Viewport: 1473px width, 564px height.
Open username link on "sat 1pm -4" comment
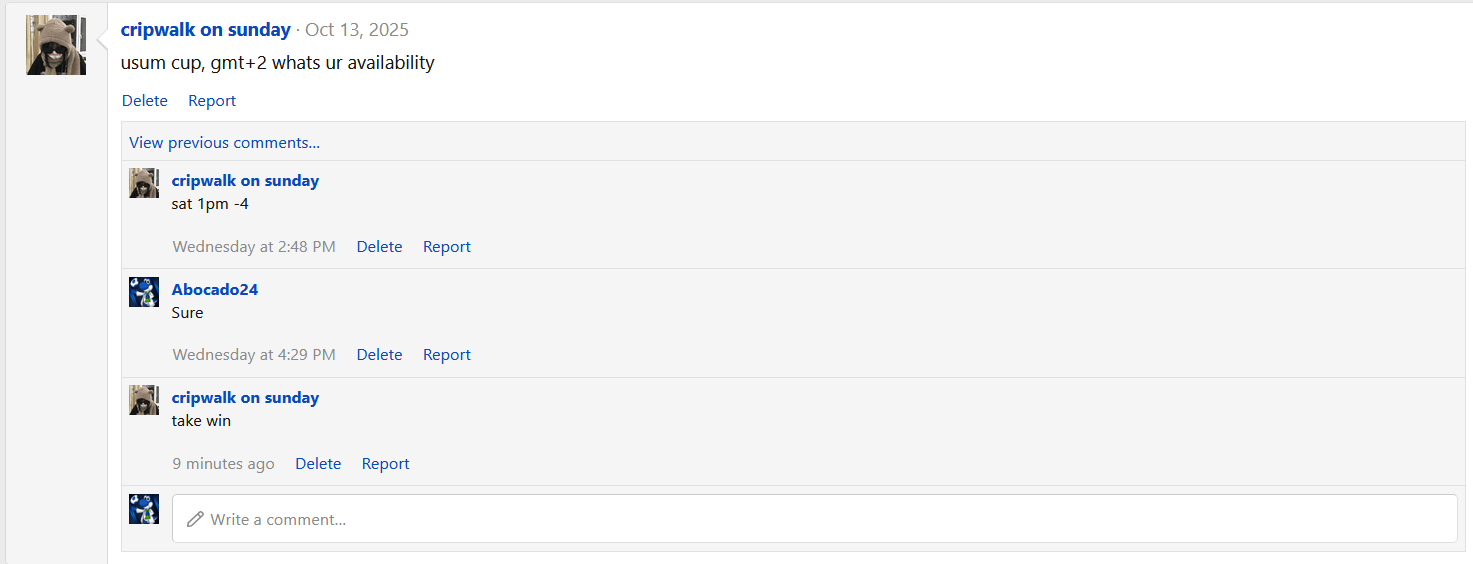click(x=245, y=181)
